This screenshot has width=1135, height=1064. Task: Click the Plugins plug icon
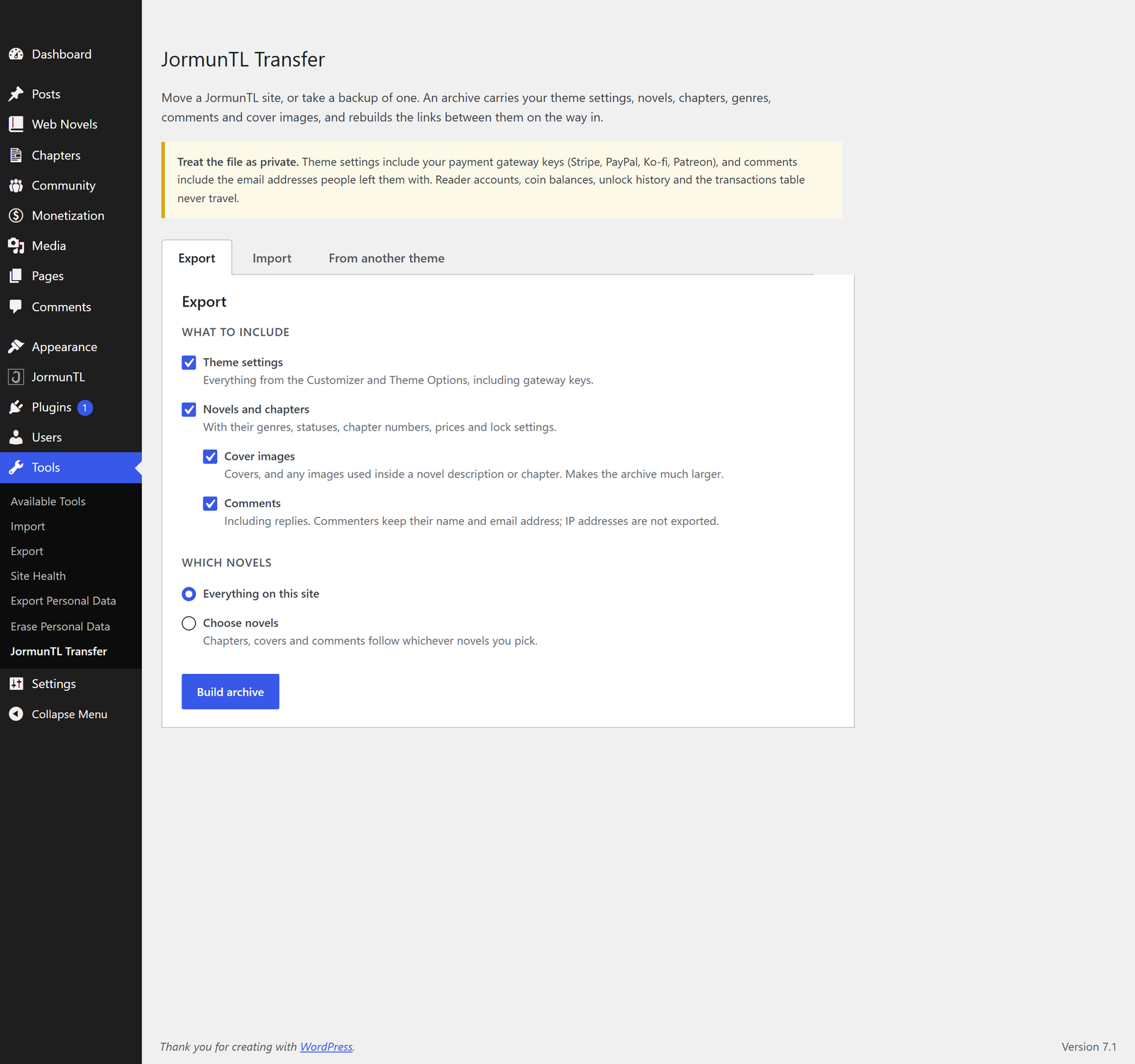(x=16, y=407)
